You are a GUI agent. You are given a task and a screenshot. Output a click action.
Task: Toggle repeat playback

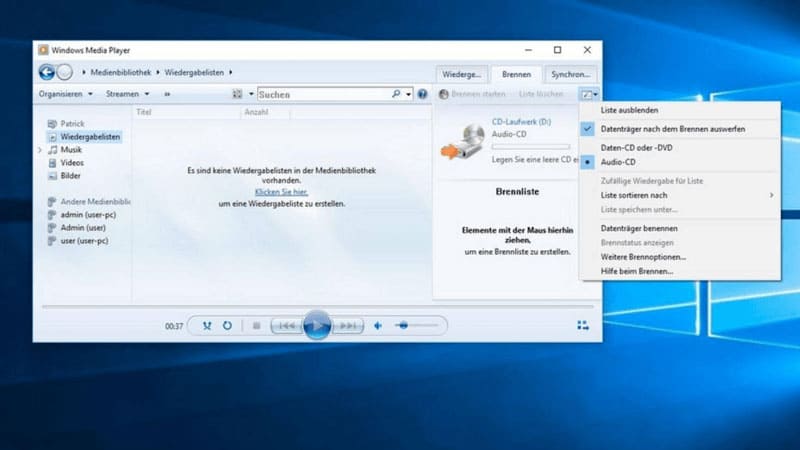227,326
